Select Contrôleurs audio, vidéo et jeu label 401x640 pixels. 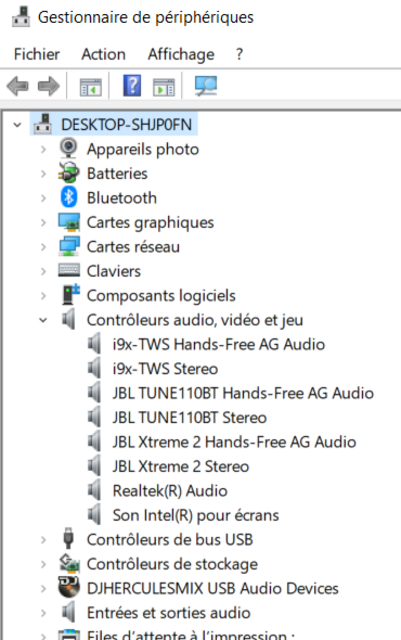[x=195, y=320]
